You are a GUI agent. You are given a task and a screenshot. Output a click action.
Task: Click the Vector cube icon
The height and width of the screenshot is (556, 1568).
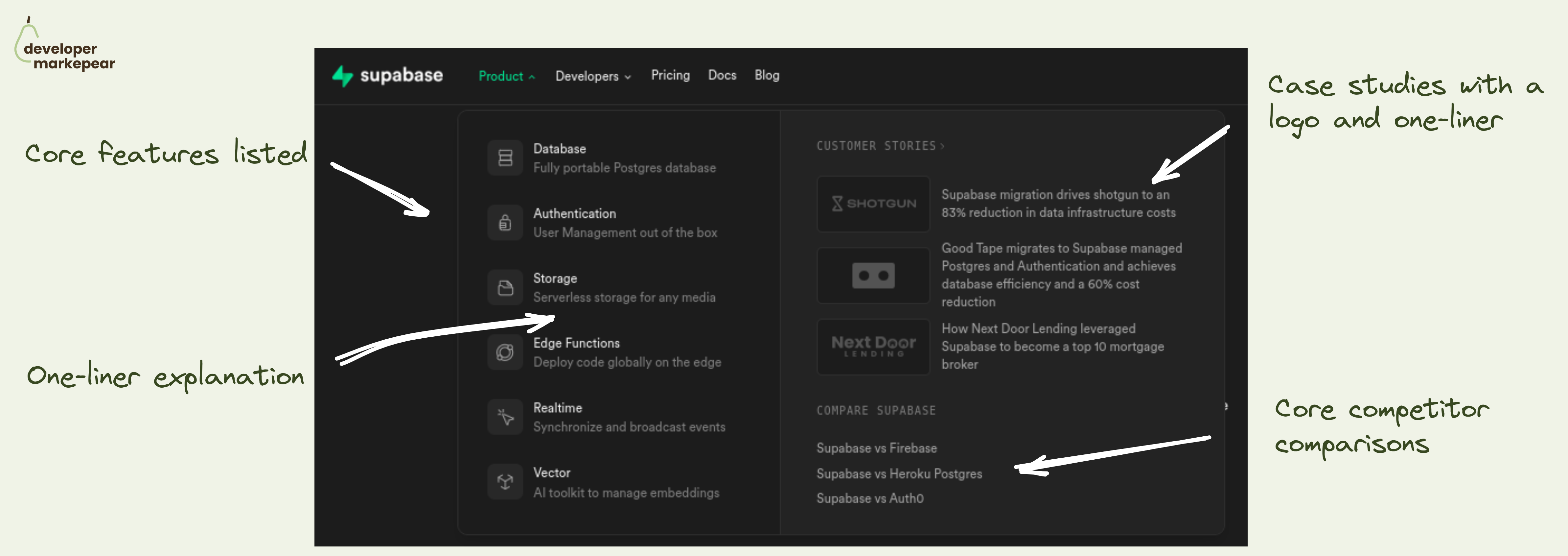(x=505, y=482)
